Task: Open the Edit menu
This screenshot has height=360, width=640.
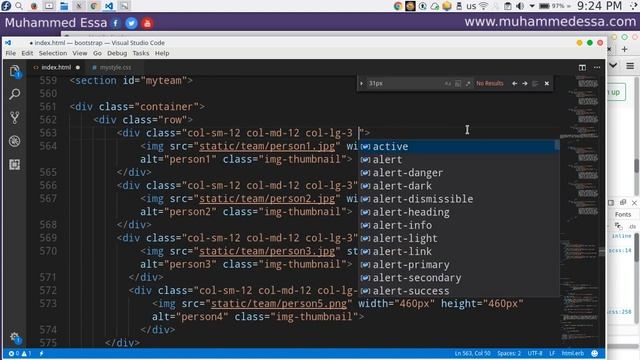Action: point(27,53)
